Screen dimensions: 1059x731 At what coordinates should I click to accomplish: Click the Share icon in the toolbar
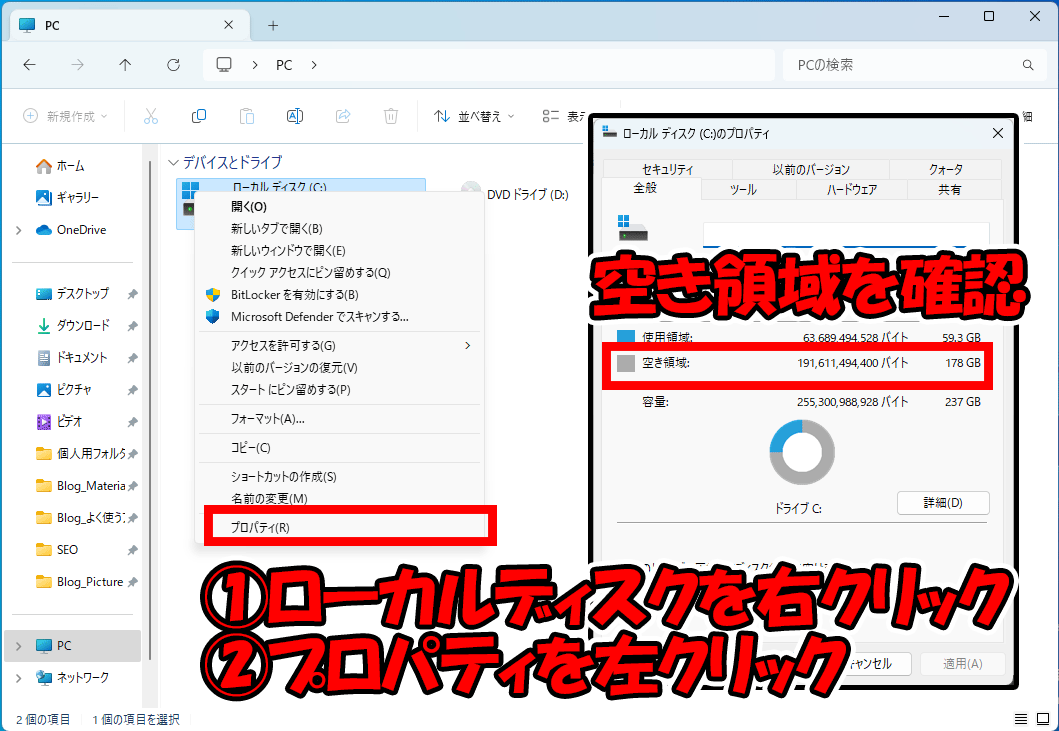[x=343, y=115]
